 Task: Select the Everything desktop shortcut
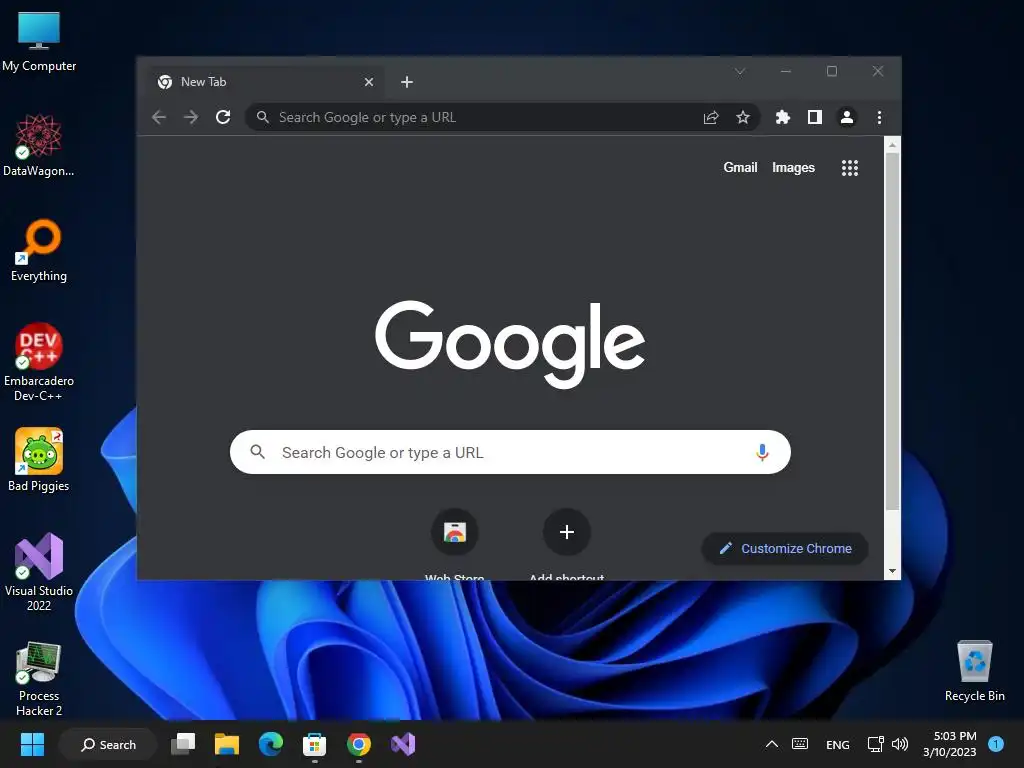(x=39, y=251)
